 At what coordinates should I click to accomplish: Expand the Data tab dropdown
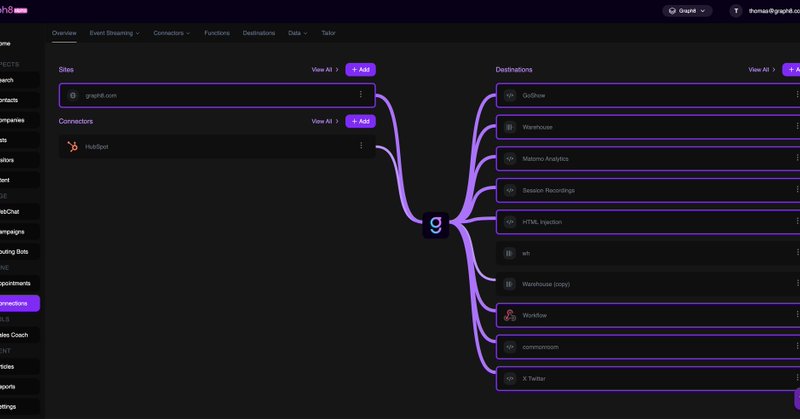click(x=297, y=33)
